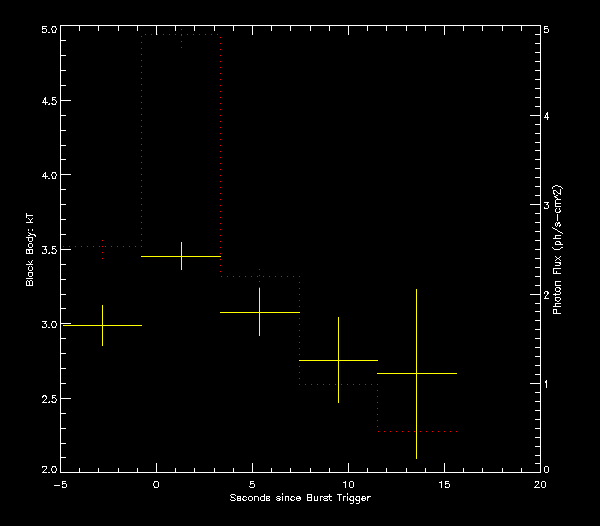Click the 'Seconds since Burst Trigger' label
The width and height of the screenshot is (600, 526).
[x=299, y=498]
